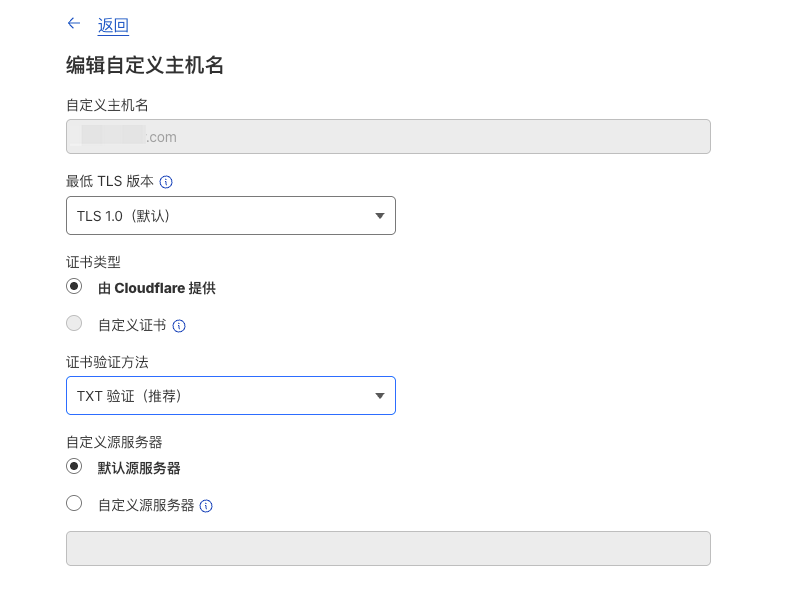Click info icon beside 最低 TLS 版本
The image size is (790, 596).
tap(166, 182)
